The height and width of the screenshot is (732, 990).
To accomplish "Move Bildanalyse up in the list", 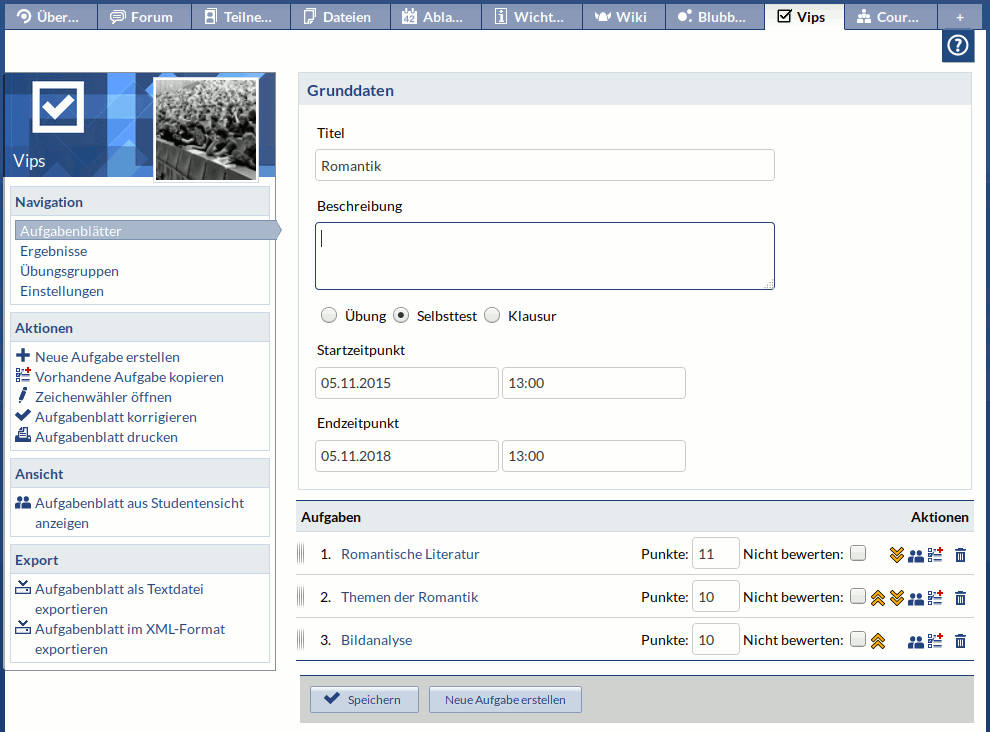I will 878,641.
